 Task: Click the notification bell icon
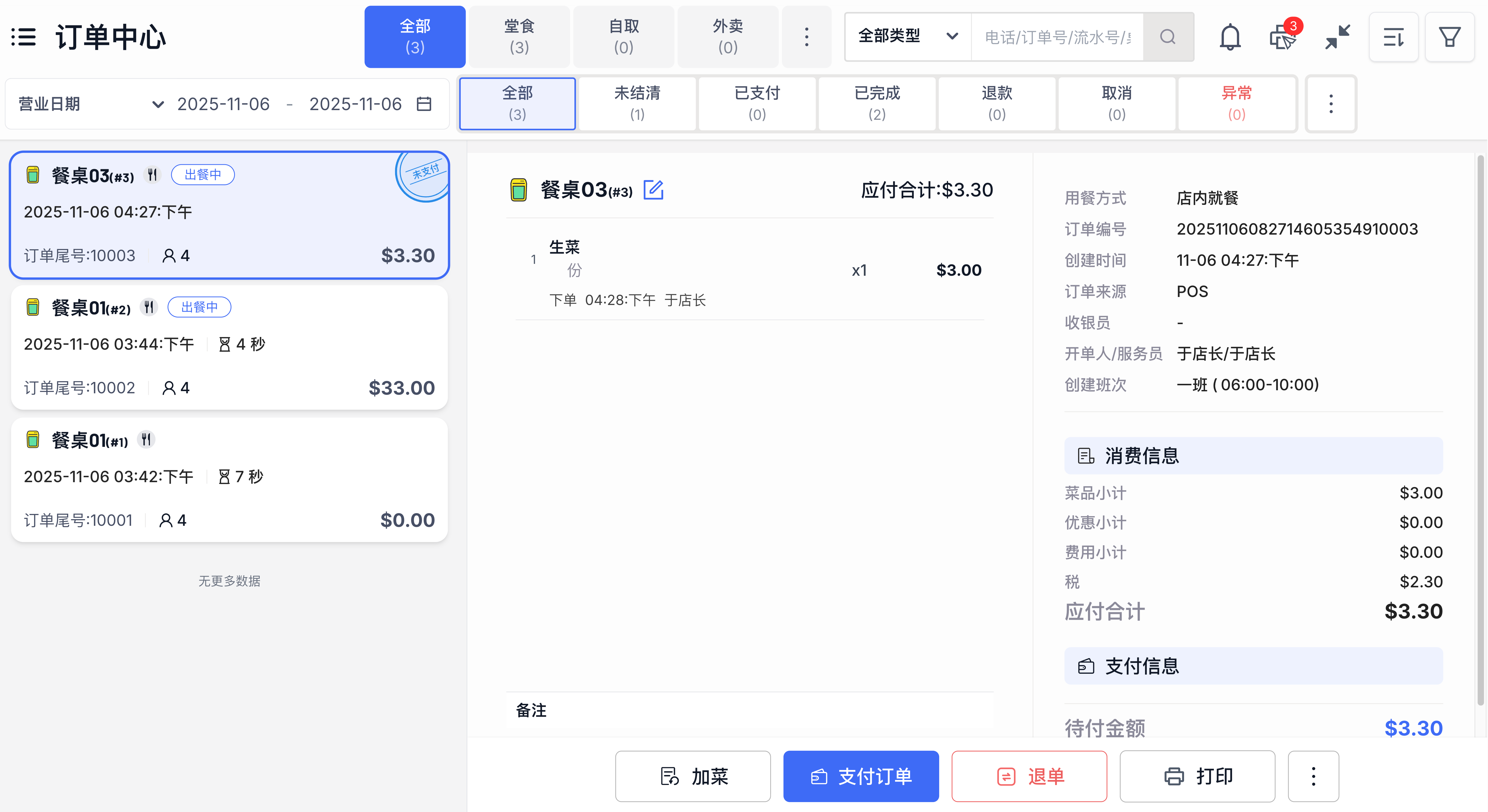1230,37
